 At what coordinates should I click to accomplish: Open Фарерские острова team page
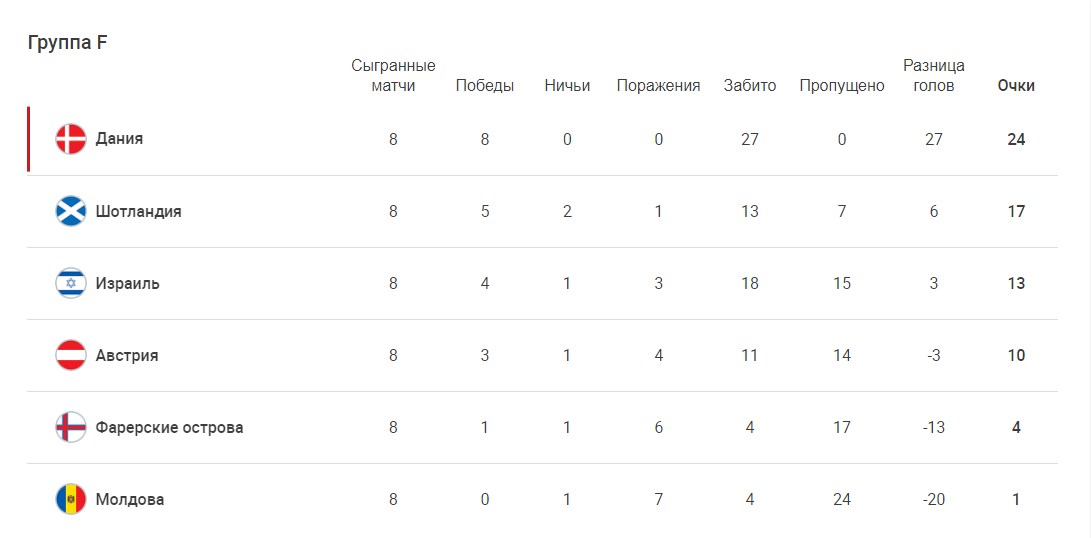(x=169, y=427)
